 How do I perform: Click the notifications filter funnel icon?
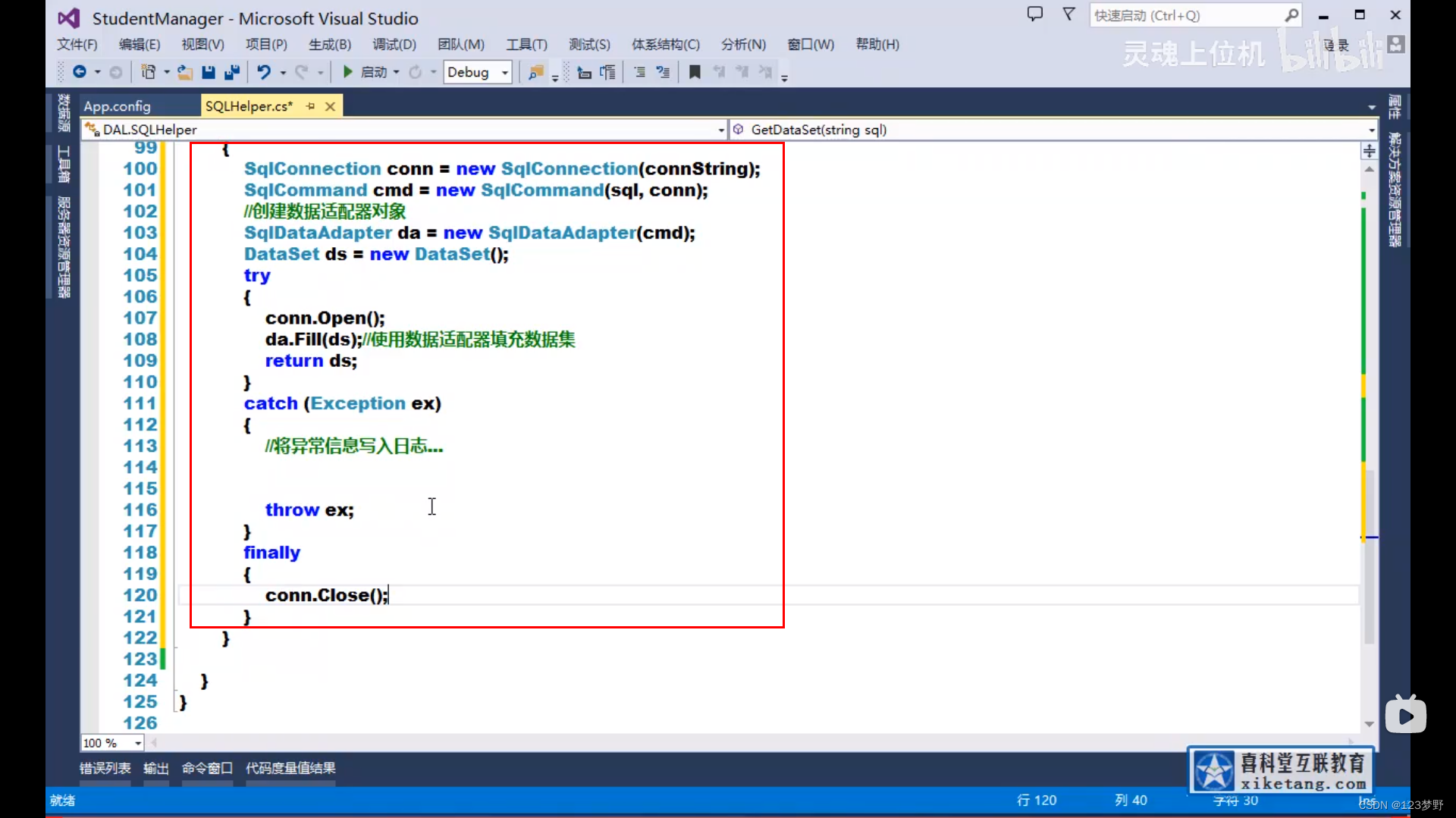tap(1068, 14)
